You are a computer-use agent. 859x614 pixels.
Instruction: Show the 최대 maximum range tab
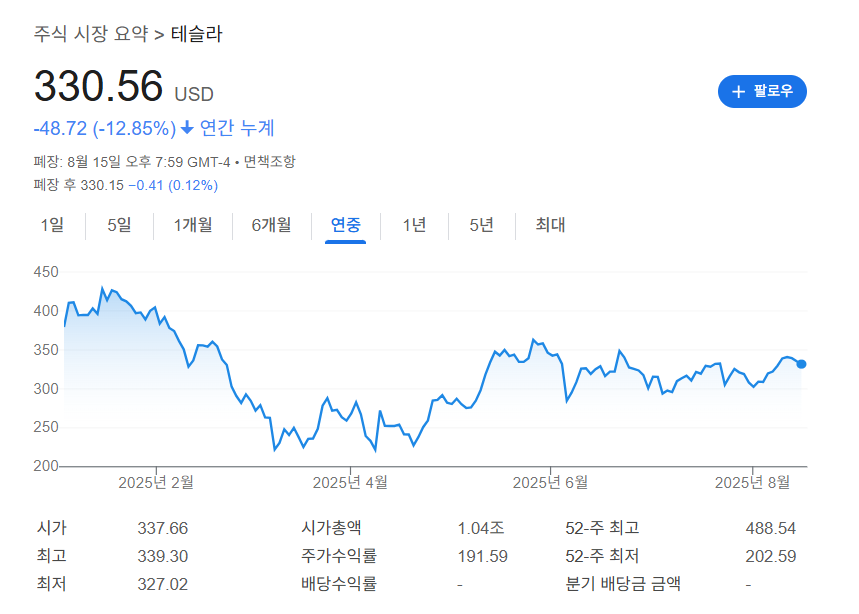coord(550,225)
